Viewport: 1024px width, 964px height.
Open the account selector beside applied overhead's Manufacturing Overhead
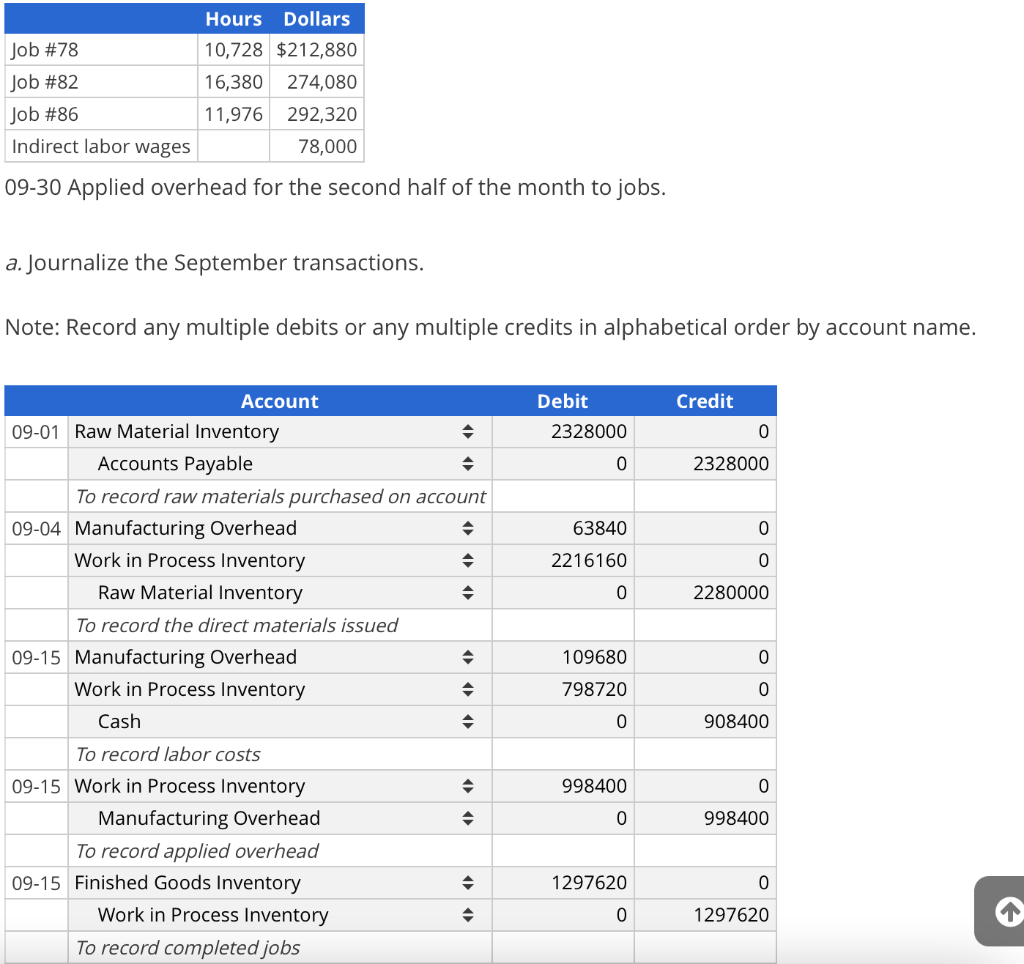coord(468,818)
